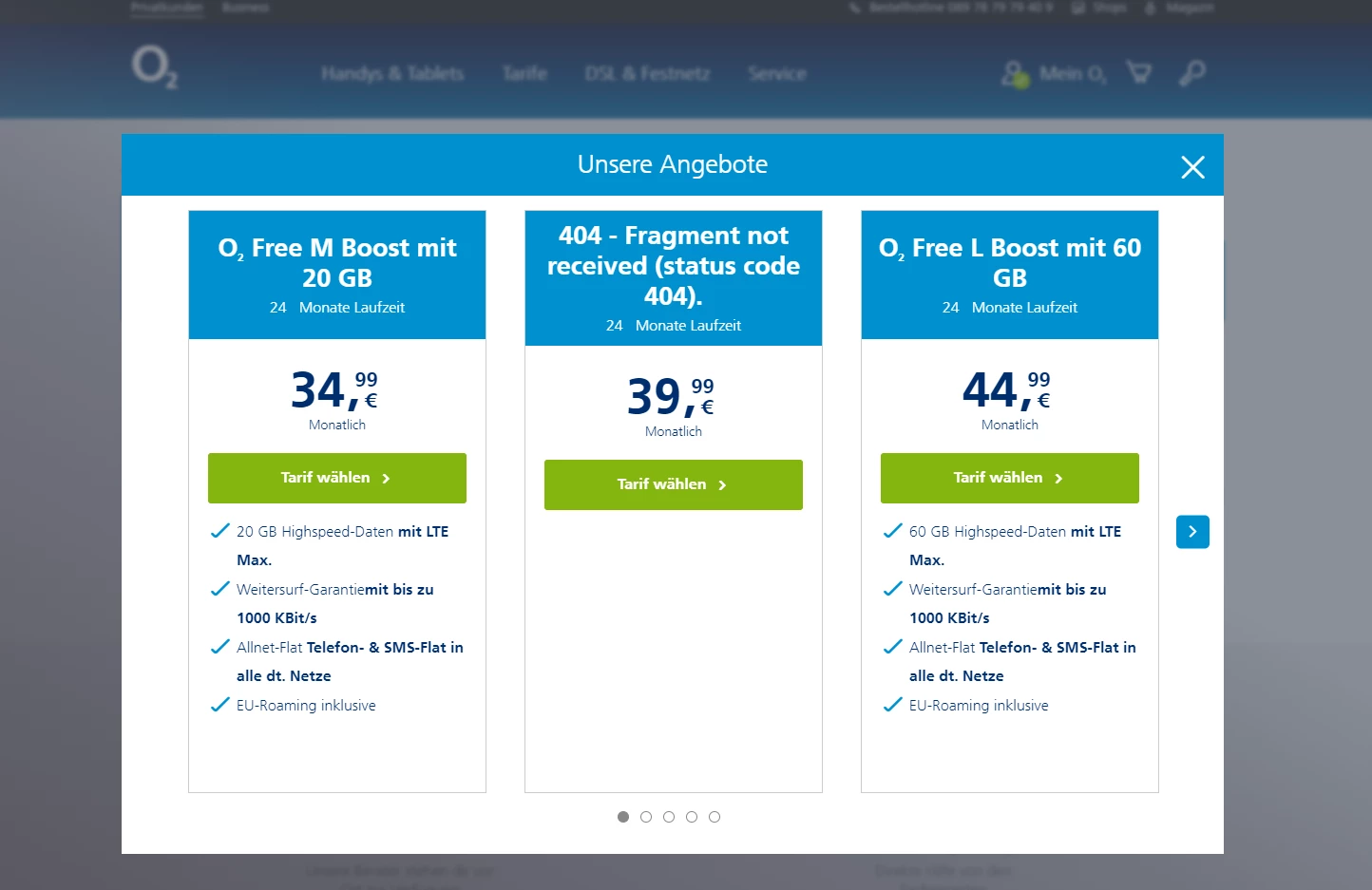Screen dimensions: 1372x890
Task: Select the fourth carousel page dot
Action: (692, 817)
